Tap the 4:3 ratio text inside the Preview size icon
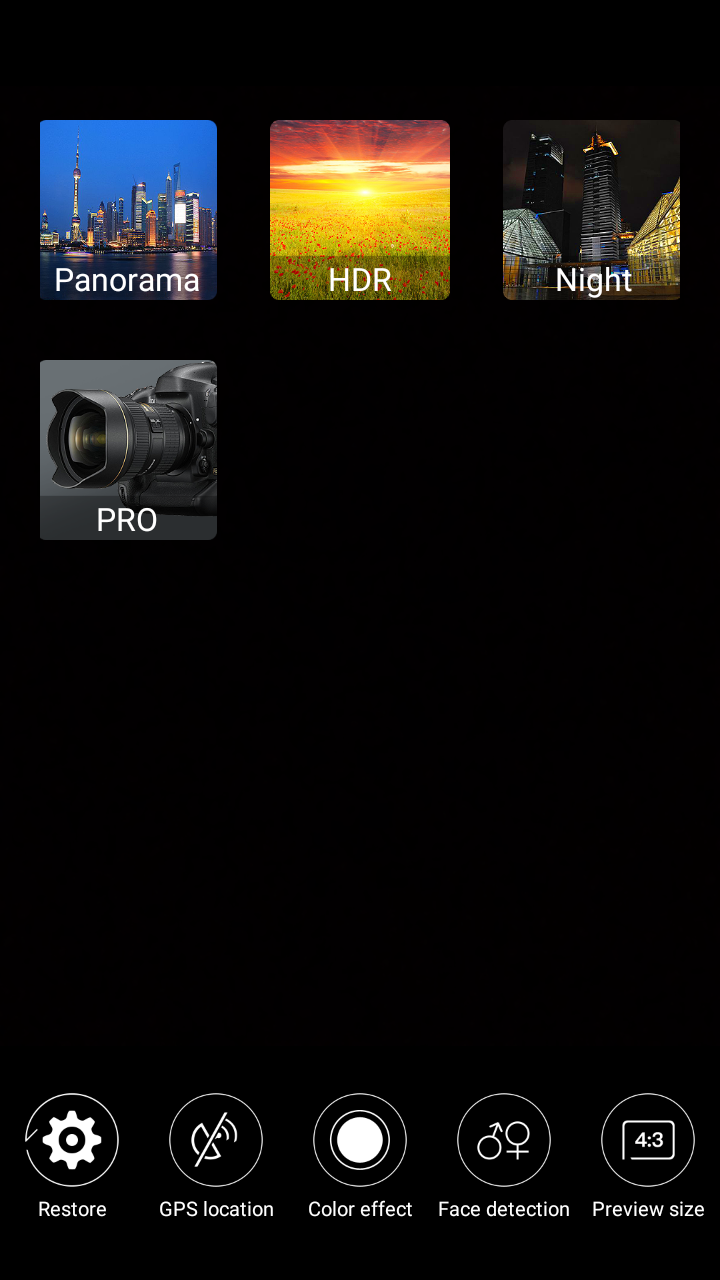The height and width of the screenshot is (1280, 720). 648,1139
